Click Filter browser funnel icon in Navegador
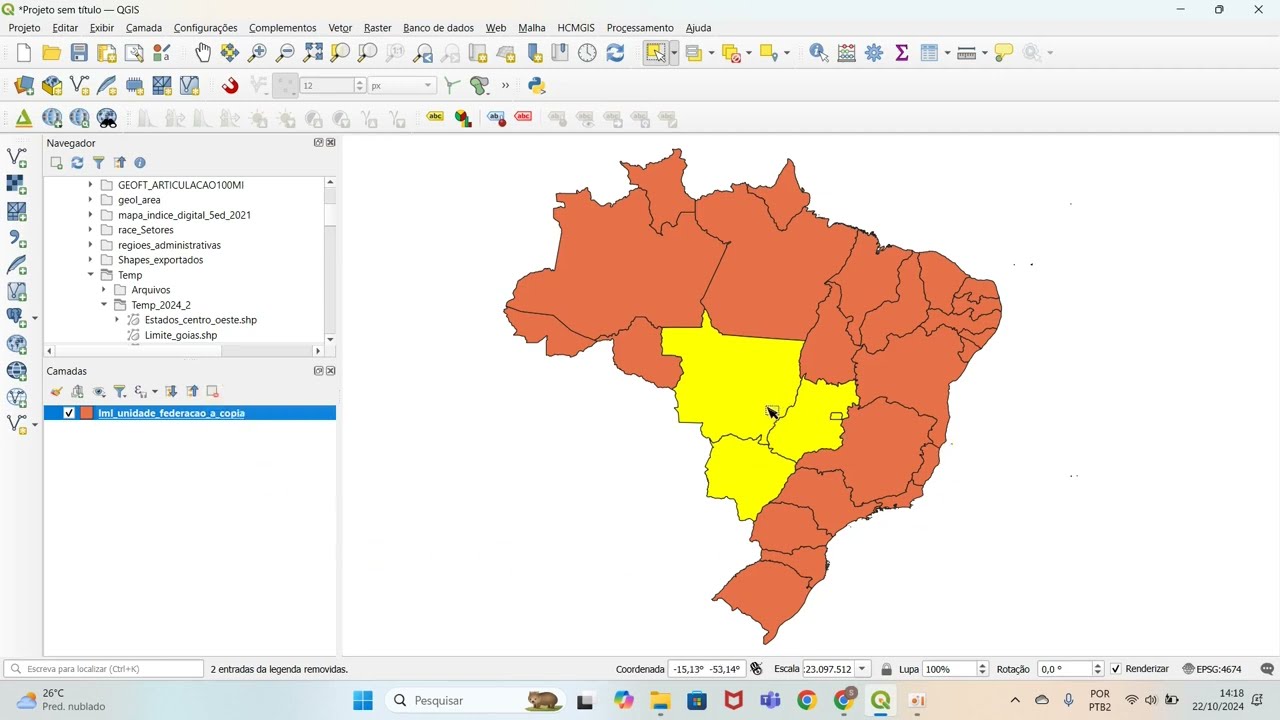 click(98, 163)
